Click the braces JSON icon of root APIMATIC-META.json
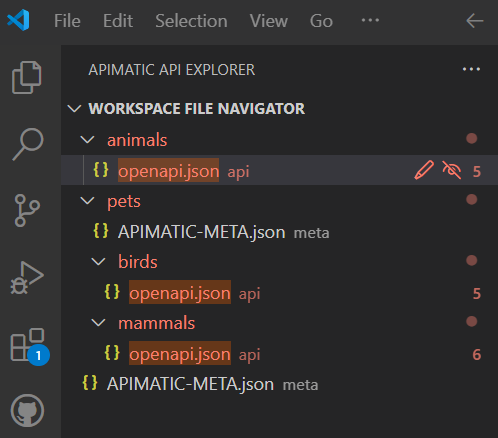 [x=90, y=383]
